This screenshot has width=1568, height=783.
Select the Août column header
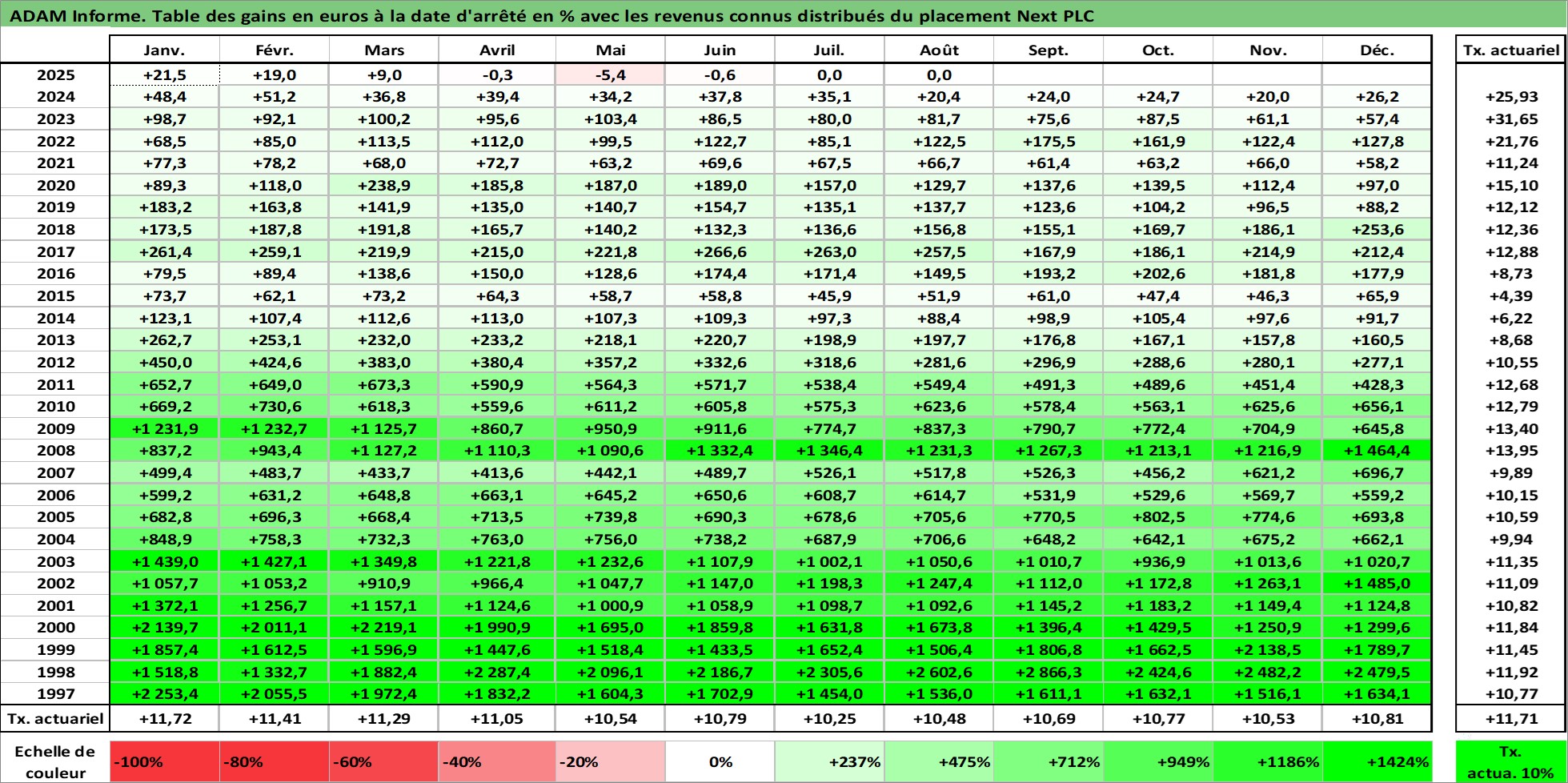[939, 50]
